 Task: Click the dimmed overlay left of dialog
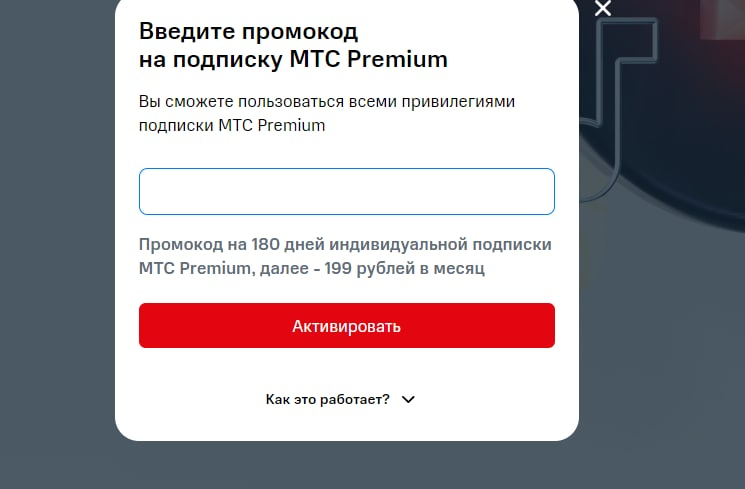57,250
